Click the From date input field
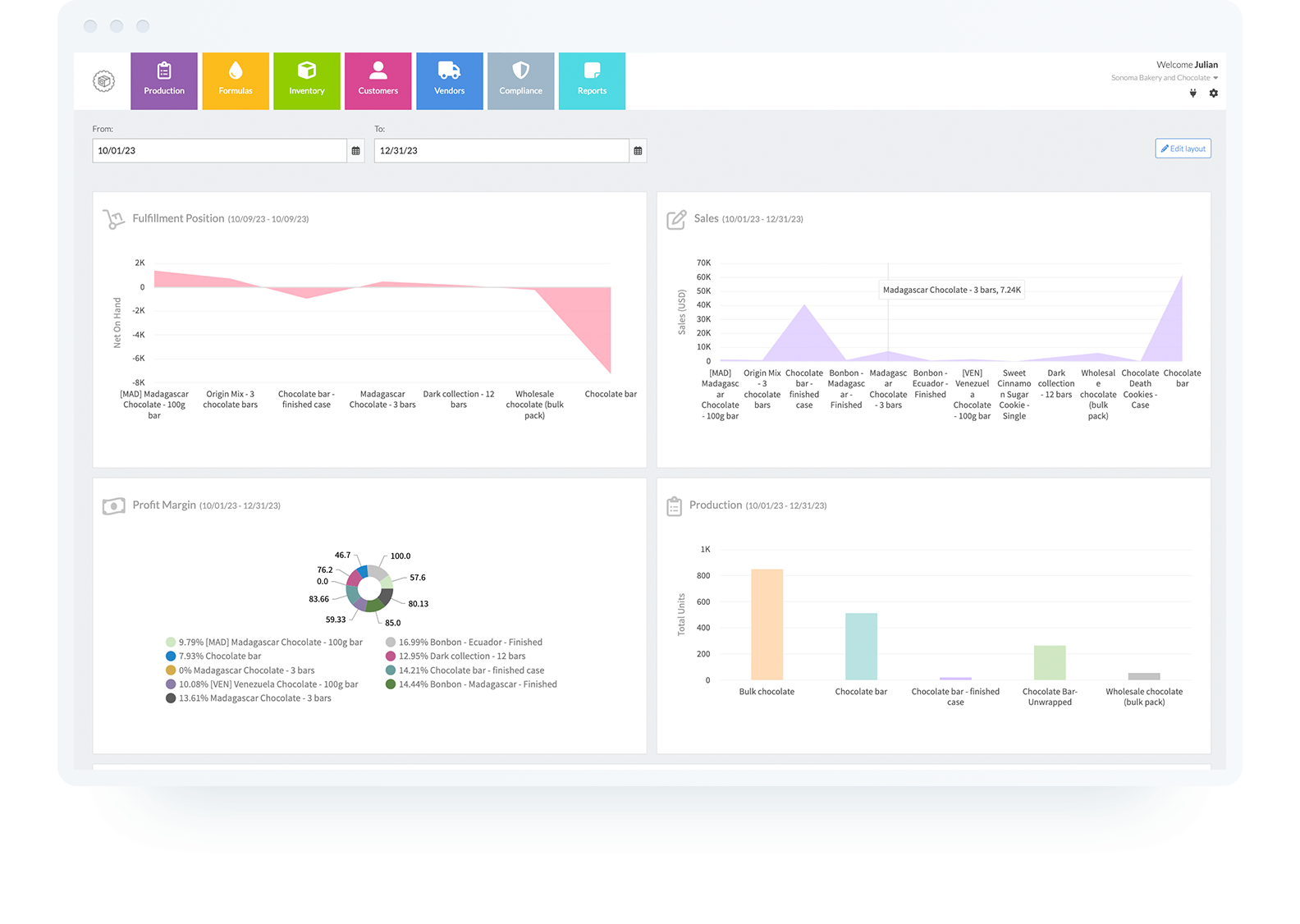 click(x=220, y=151)
